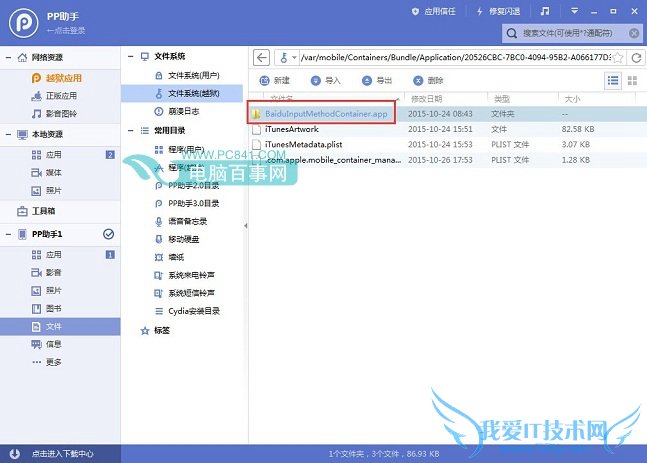Select com.apple.mobile_container_mana... file
This screenshot has width=647, height=463.
pos(447,160)
